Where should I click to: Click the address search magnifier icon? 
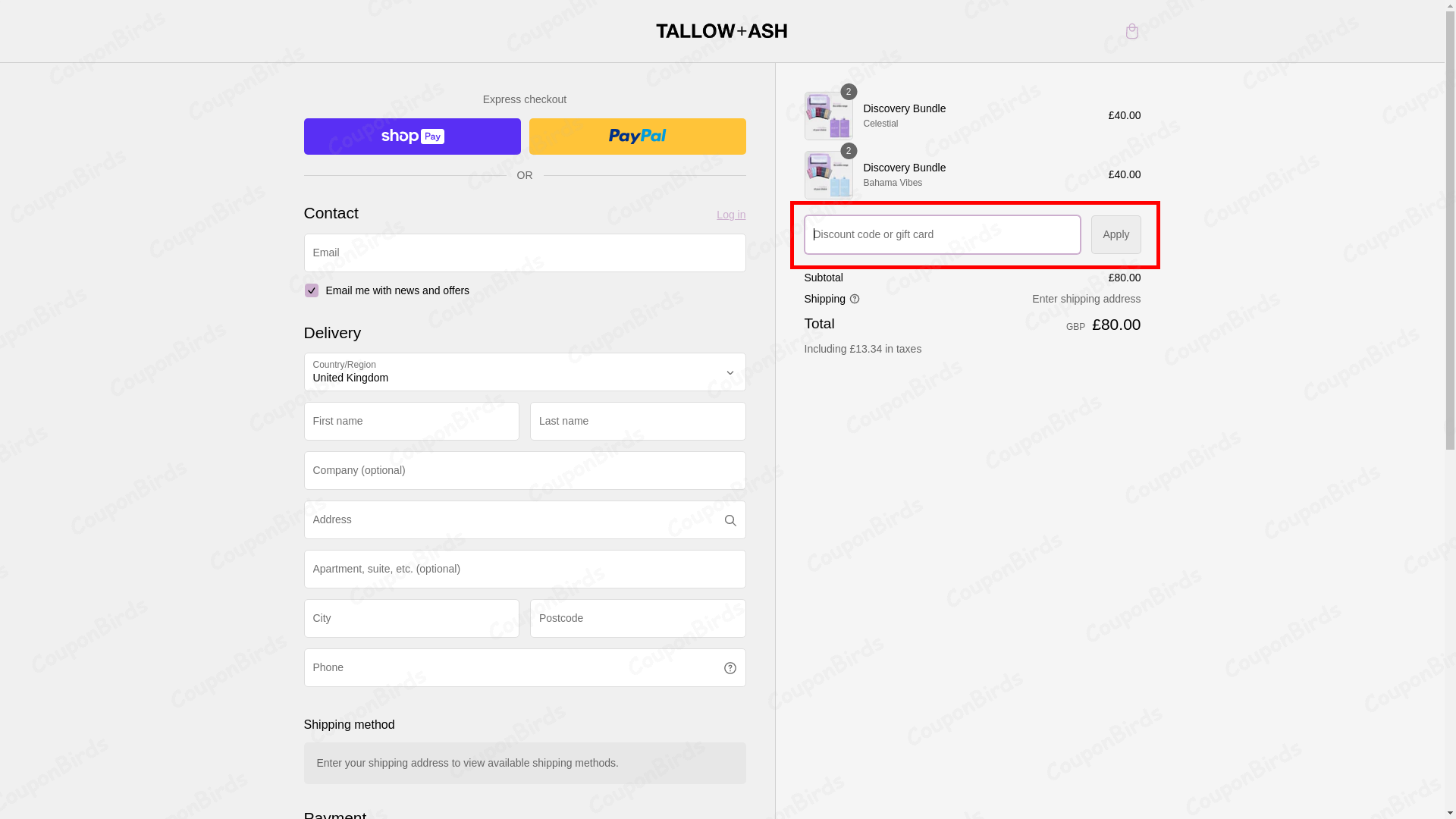(x=730, y=520)
